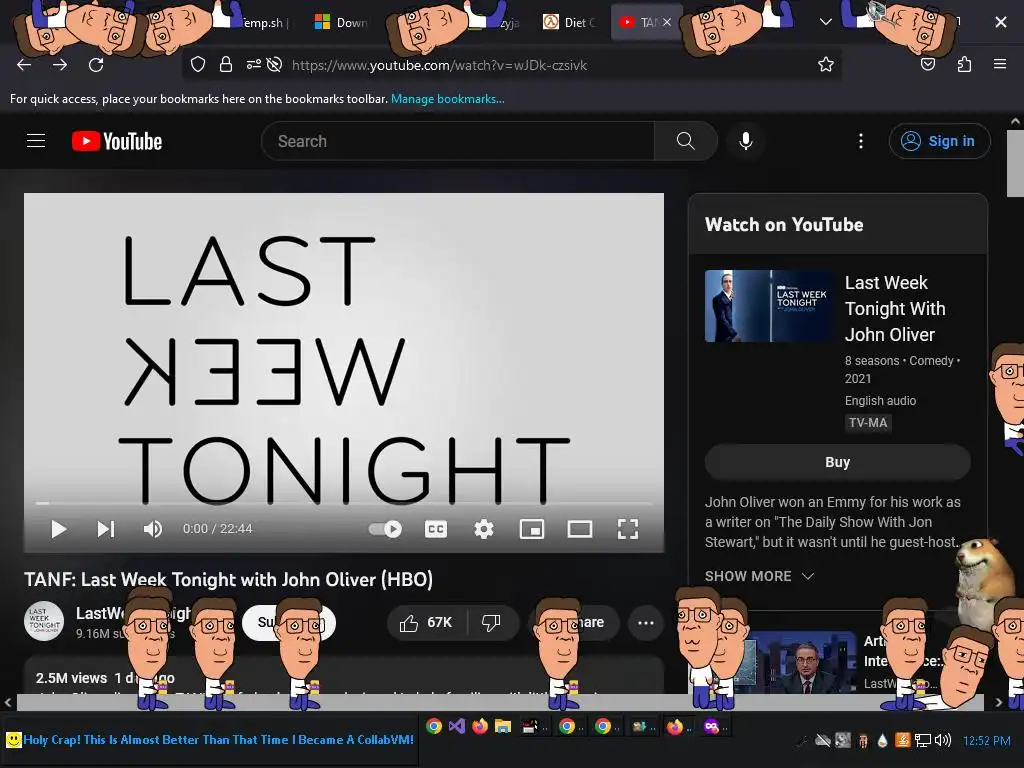This screenshot has height=768, width=1024.
Task: Open the tracking protection shield icon
Action: click(x=198, y=64)
